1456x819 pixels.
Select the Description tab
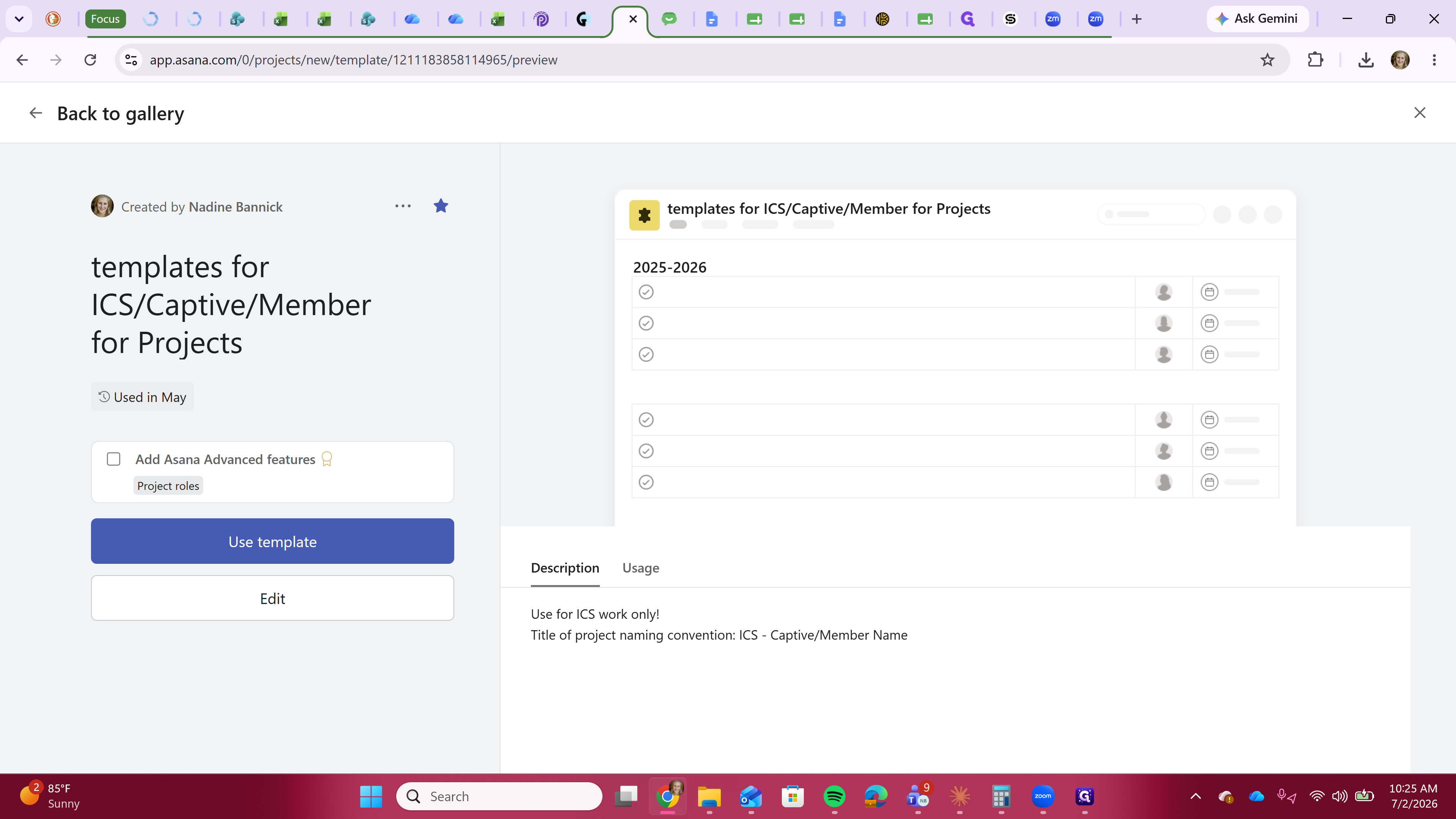tap(565, 568)
